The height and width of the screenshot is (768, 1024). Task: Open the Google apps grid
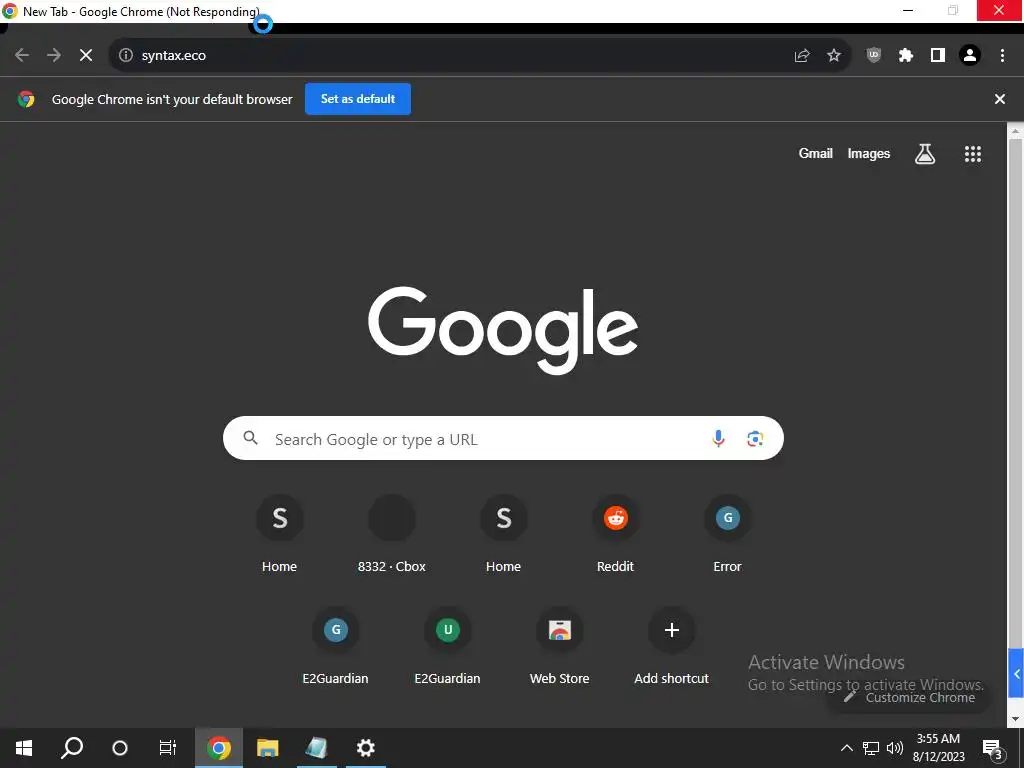tap(973, 154)
